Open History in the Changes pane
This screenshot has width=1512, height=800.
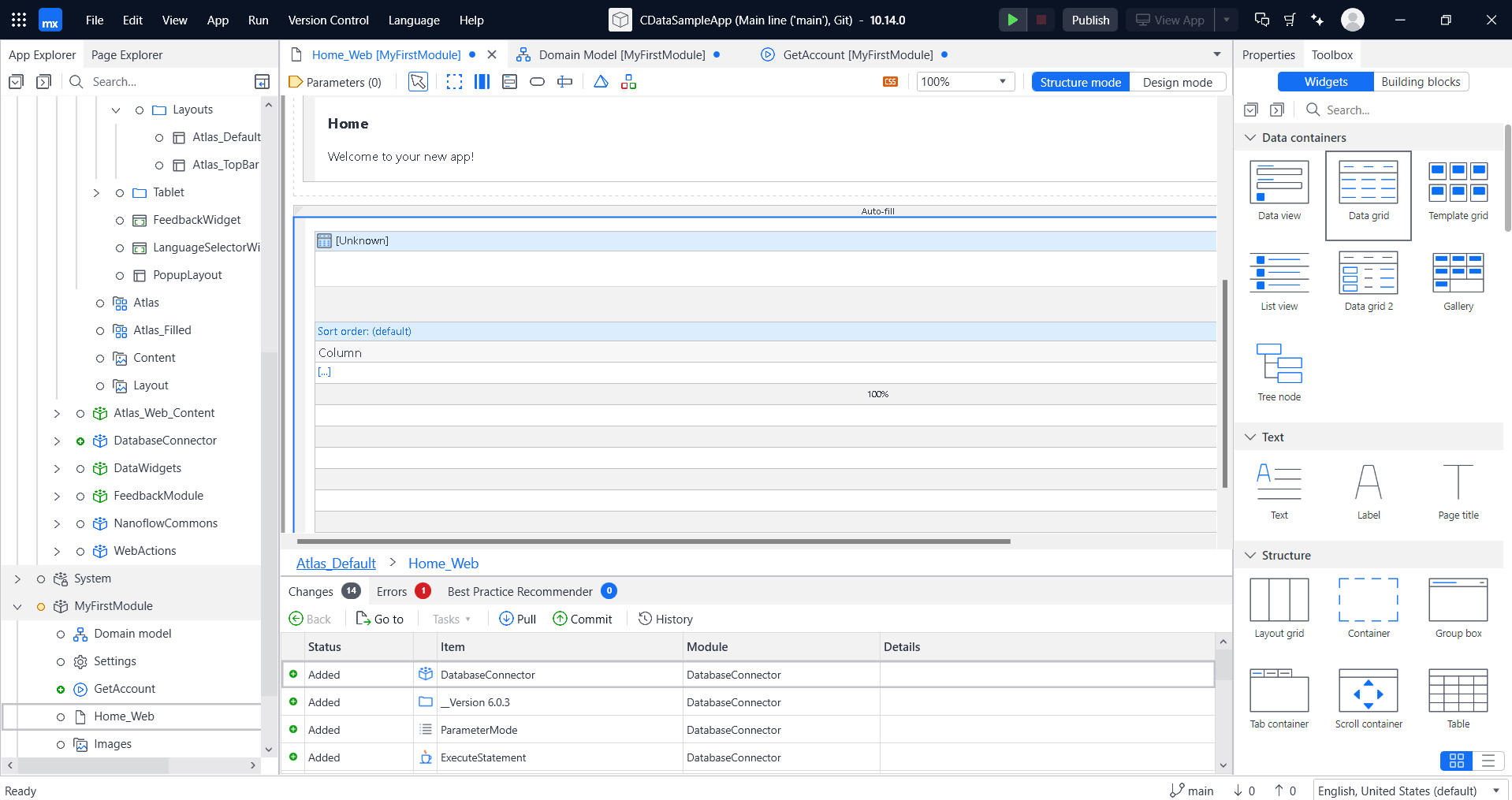[x=665, y=619]
